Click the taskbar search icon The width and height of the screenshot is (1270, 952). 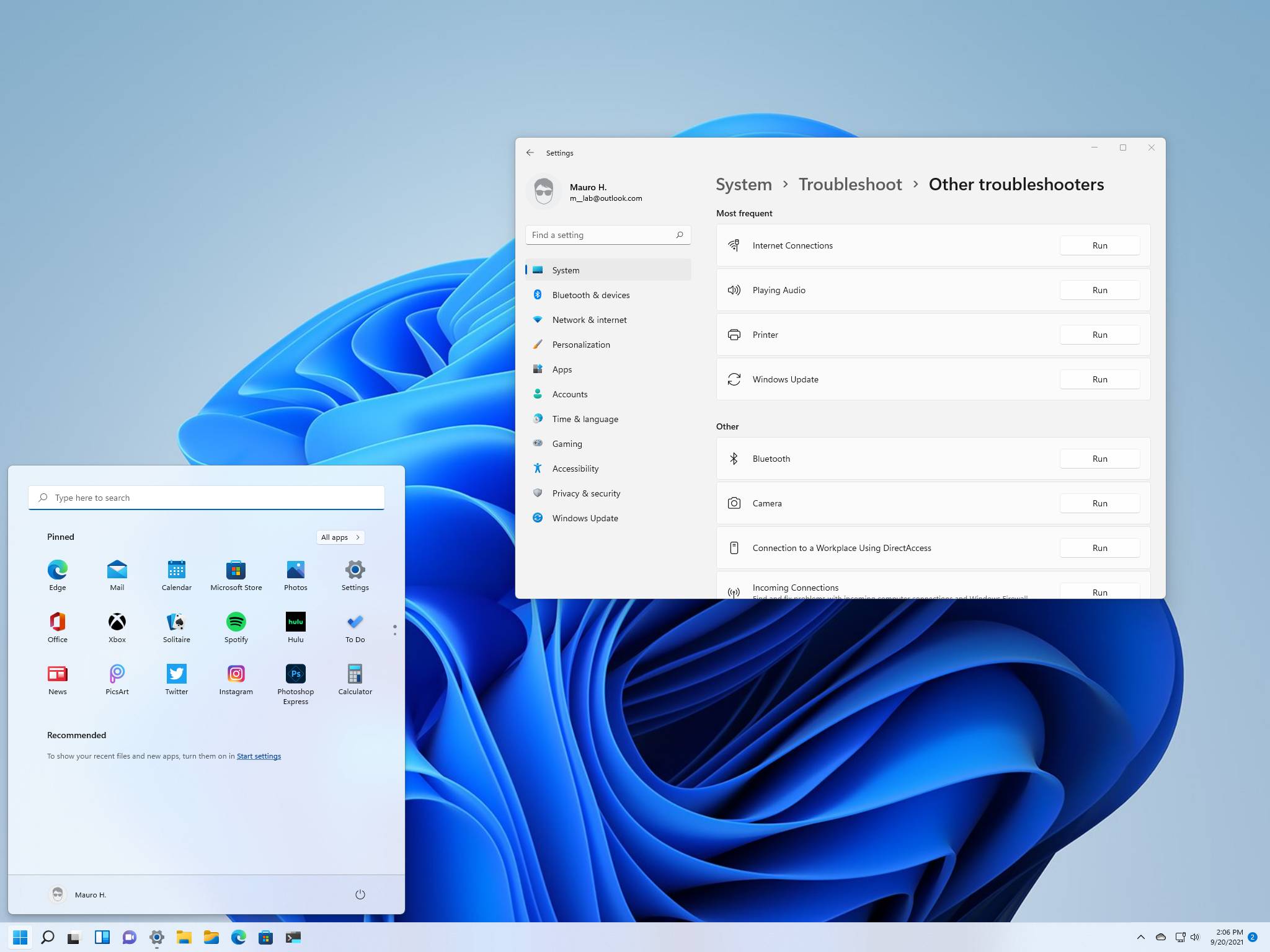[x=47, y=937]
